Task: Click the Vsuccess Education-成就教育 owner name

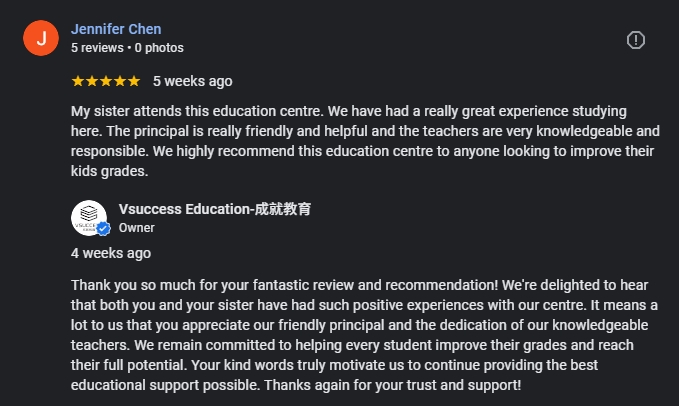Action: point(215,209)
